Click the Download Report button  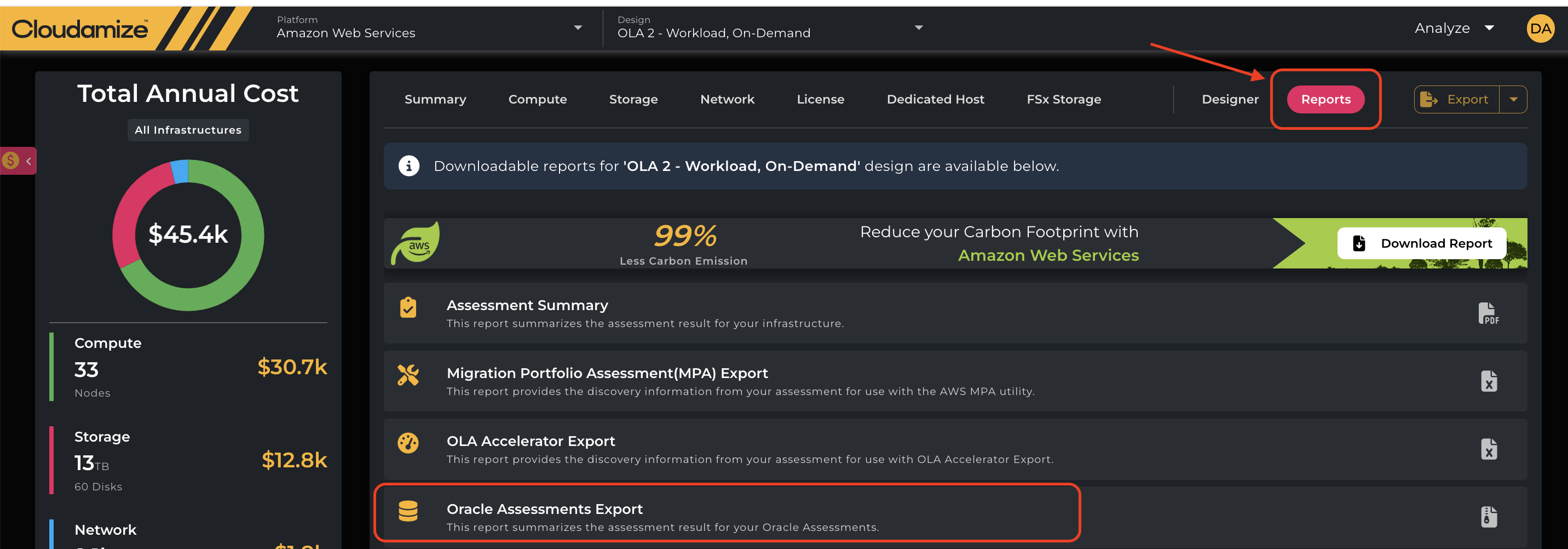[1421, 243]
